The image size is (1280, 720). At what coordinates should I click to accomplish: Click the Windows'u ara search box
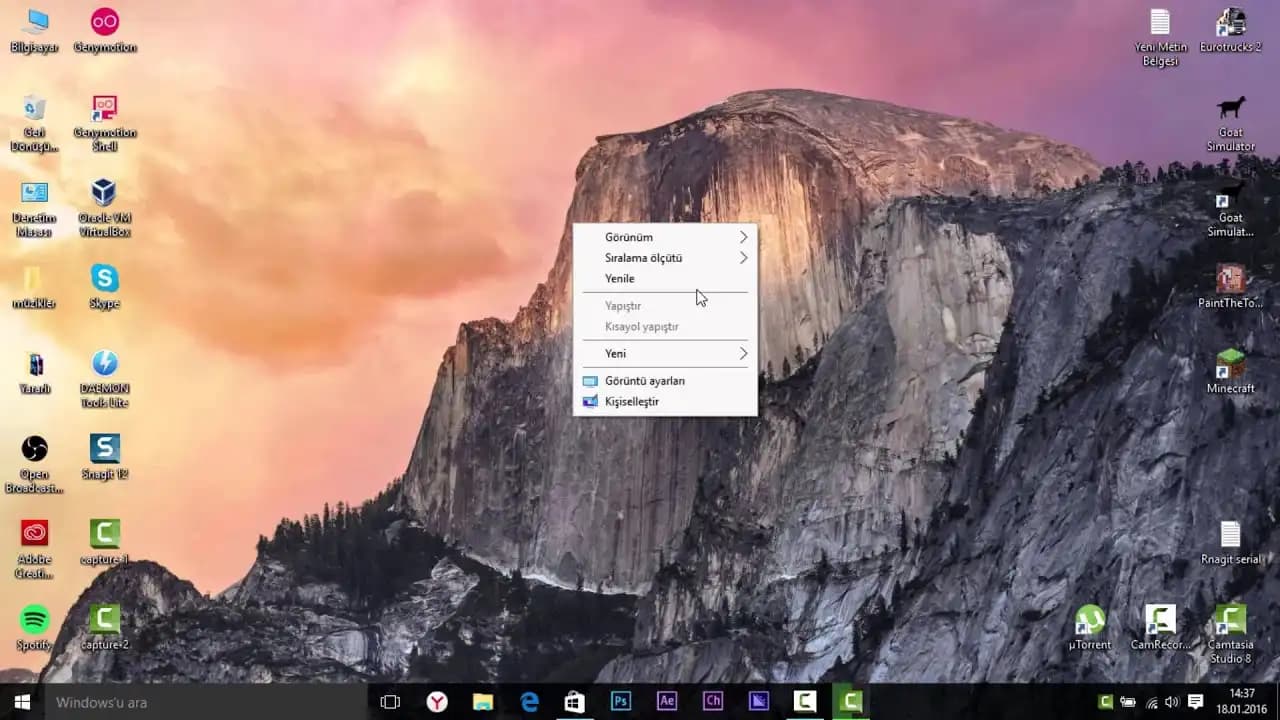coord(200,702)
